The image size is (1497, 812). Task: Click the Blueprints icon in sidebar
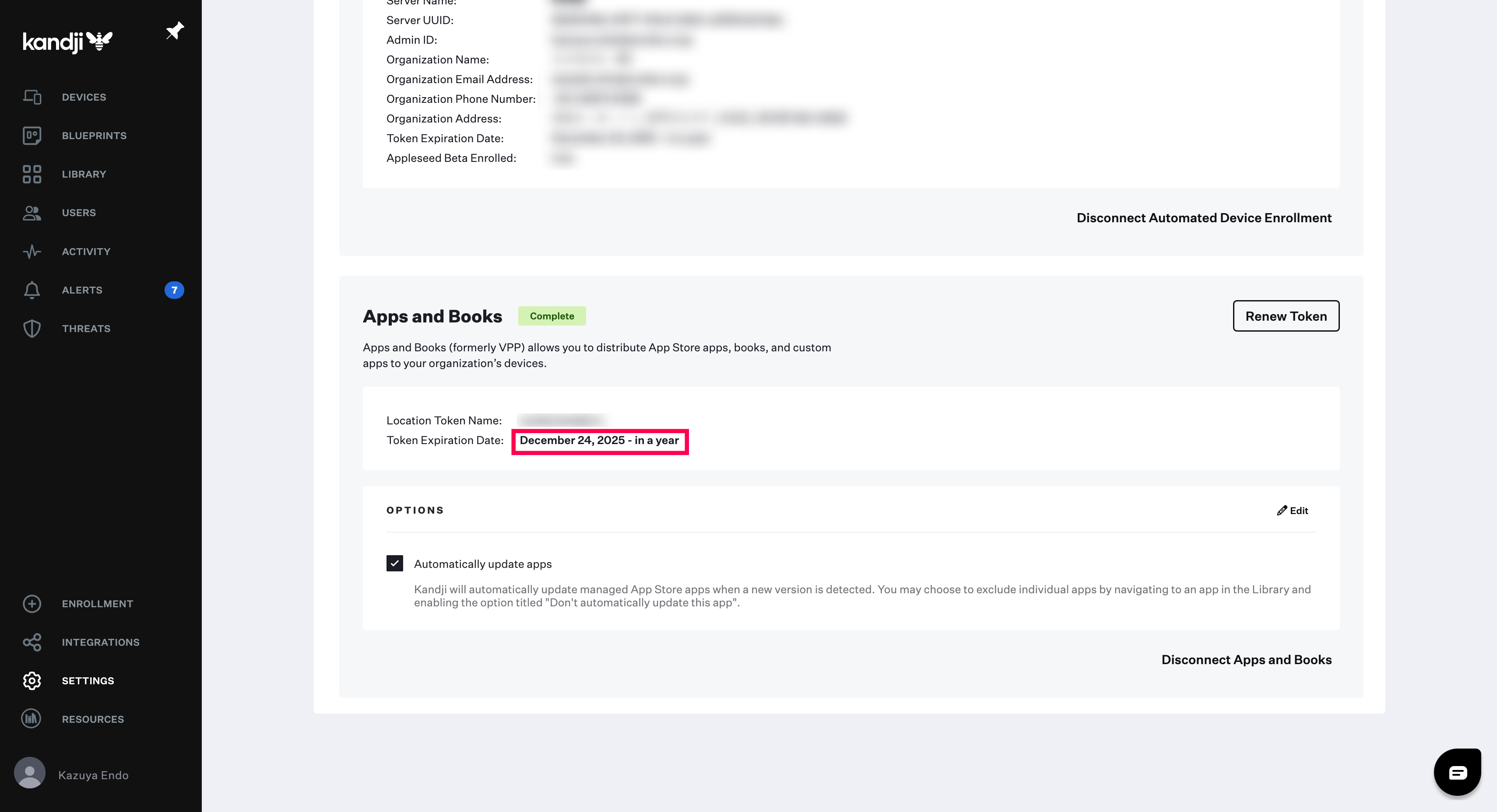tap(32, 135)
